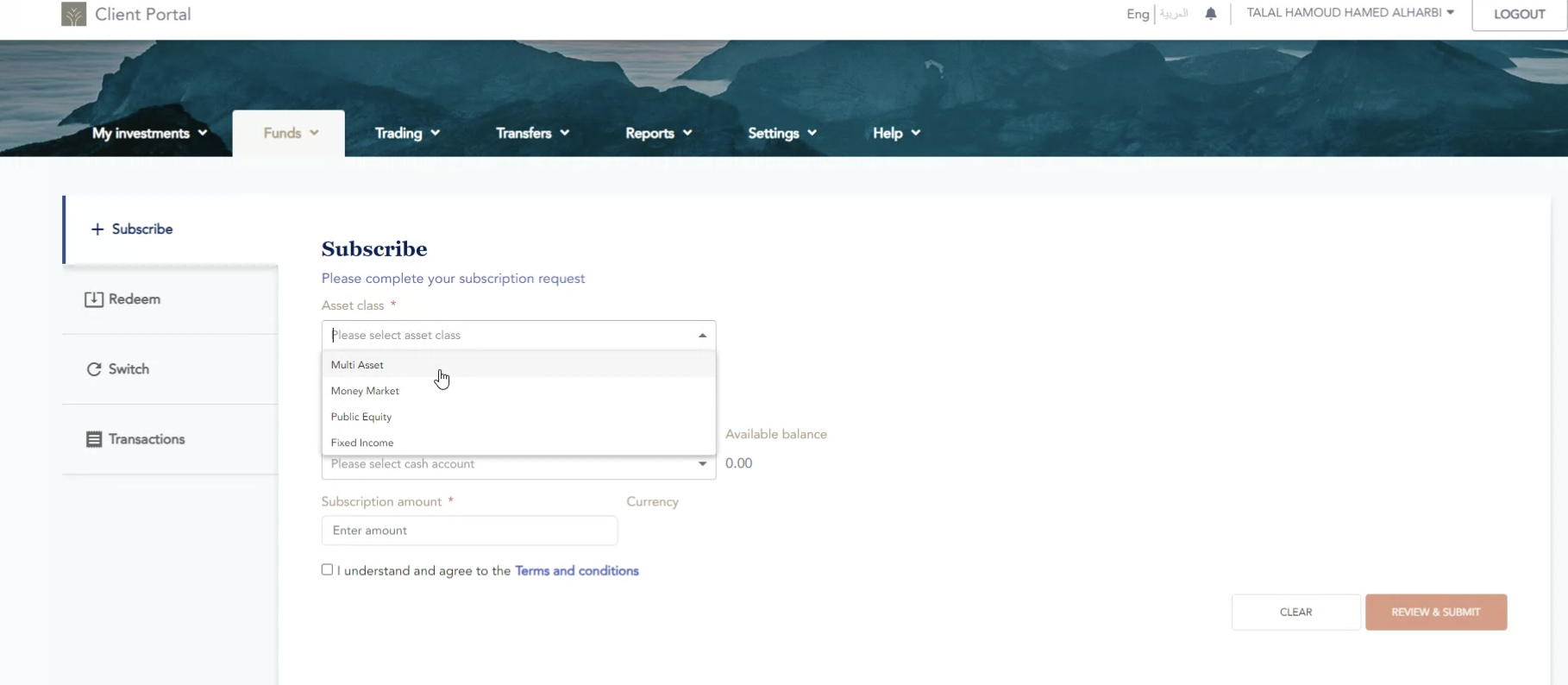The height and width of the screenshot is (685, 1568).
Task: Collapse the Asset class dropdown arrow
Action: pos(702,336)
